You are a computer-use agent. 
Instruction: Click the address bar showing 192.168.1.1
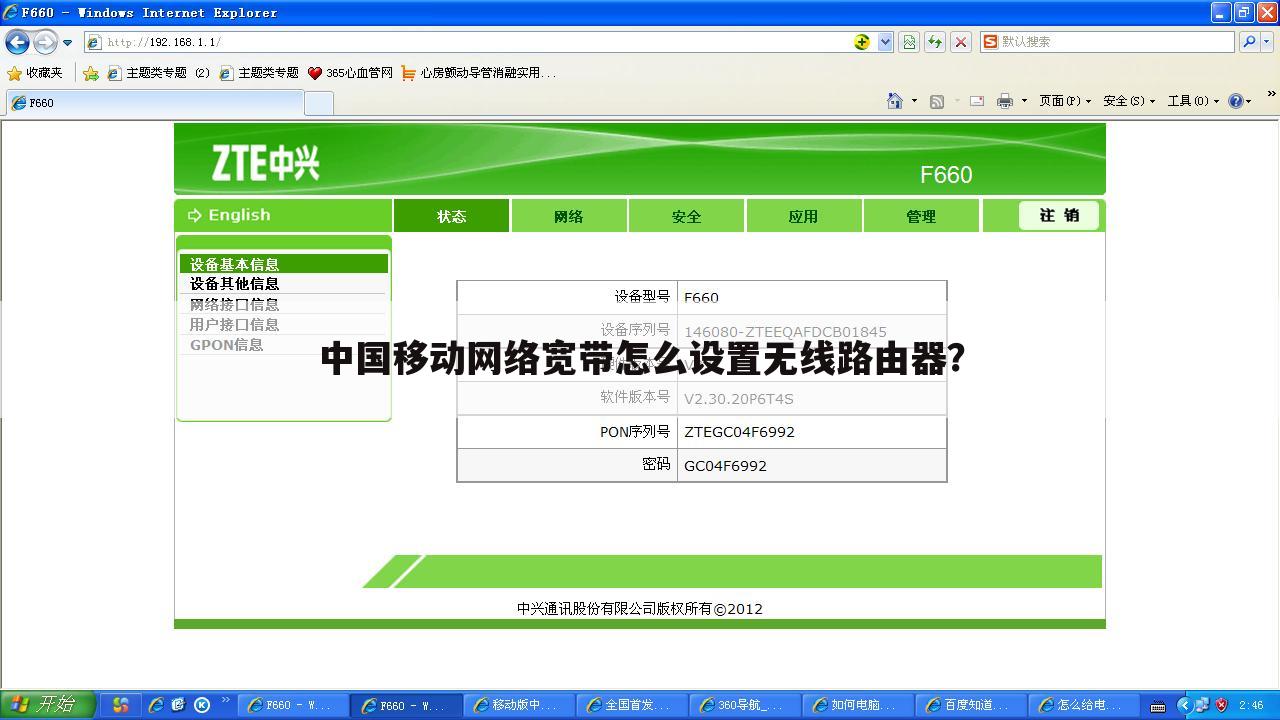[x=468, y=42]
